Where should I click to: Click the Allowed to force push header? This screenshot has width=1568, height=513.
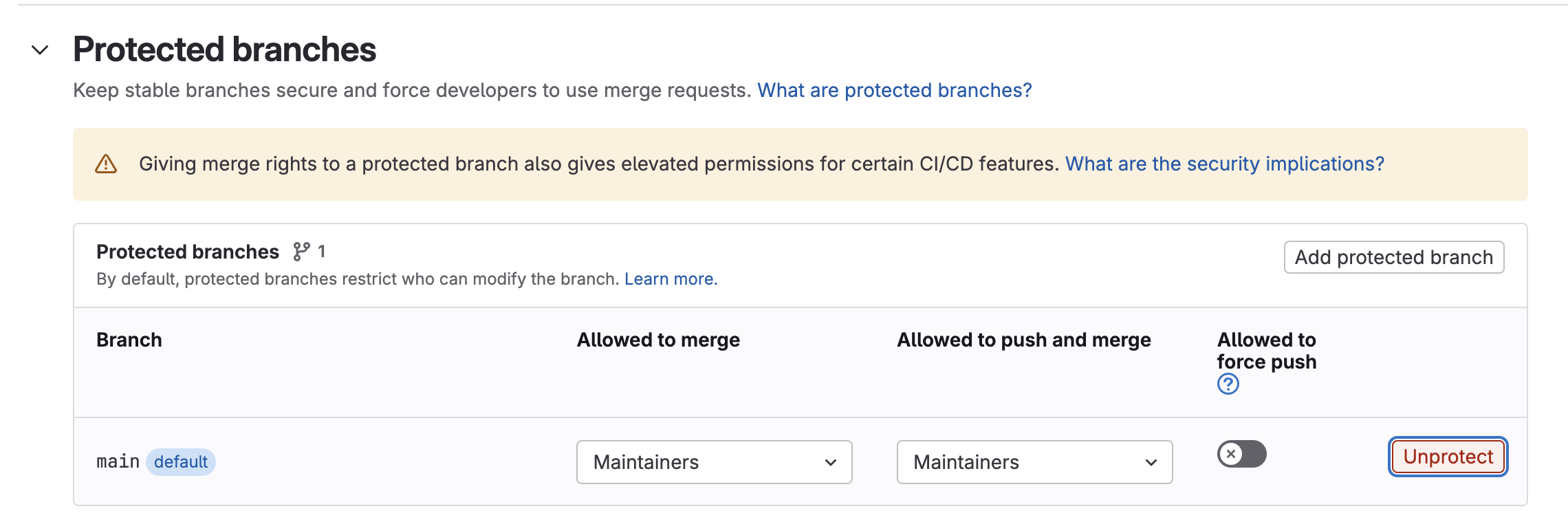pos(1267,351)
